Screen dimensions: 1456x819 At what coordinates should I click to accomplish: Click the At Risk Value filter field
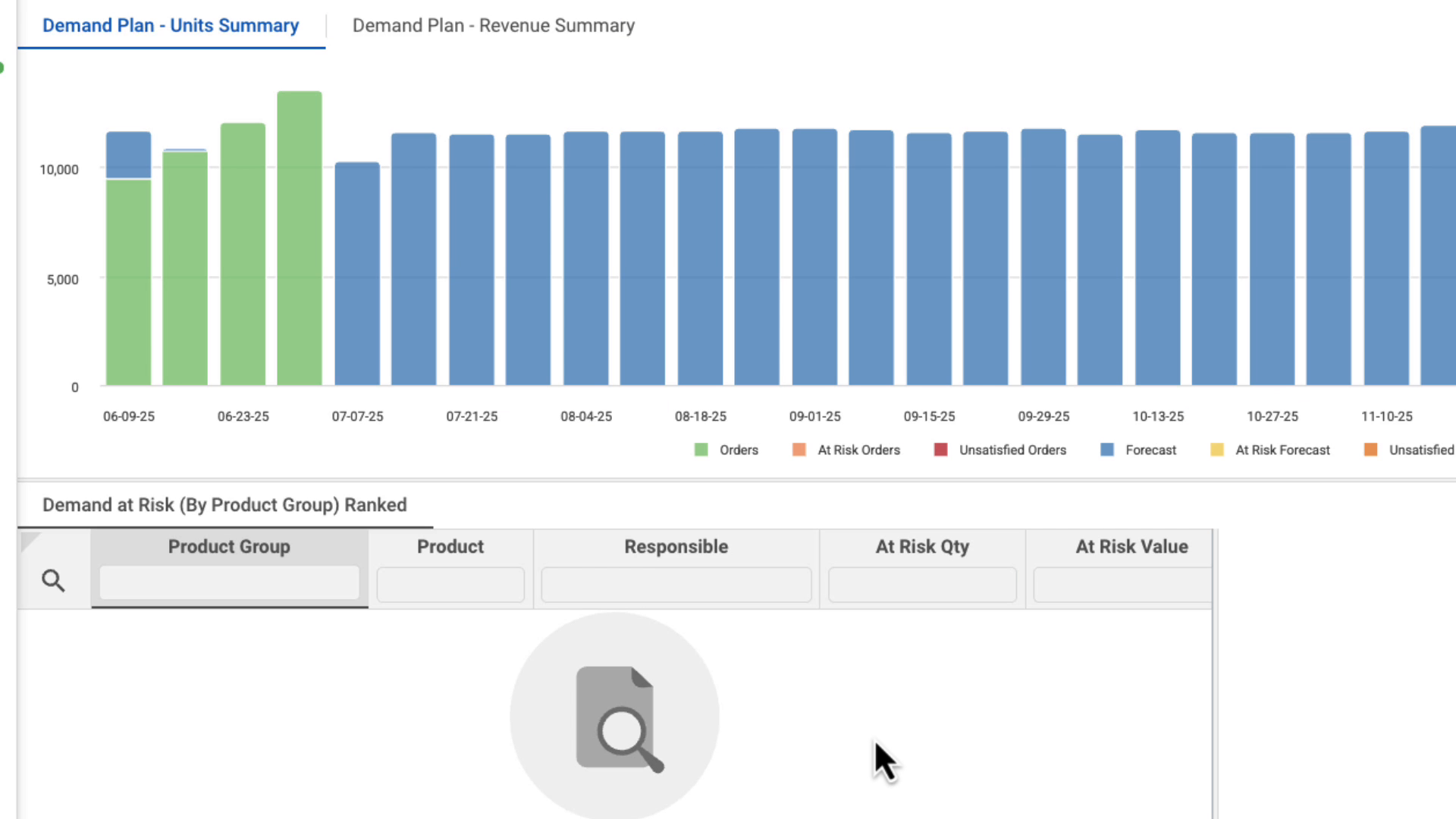click(1122, 585)
